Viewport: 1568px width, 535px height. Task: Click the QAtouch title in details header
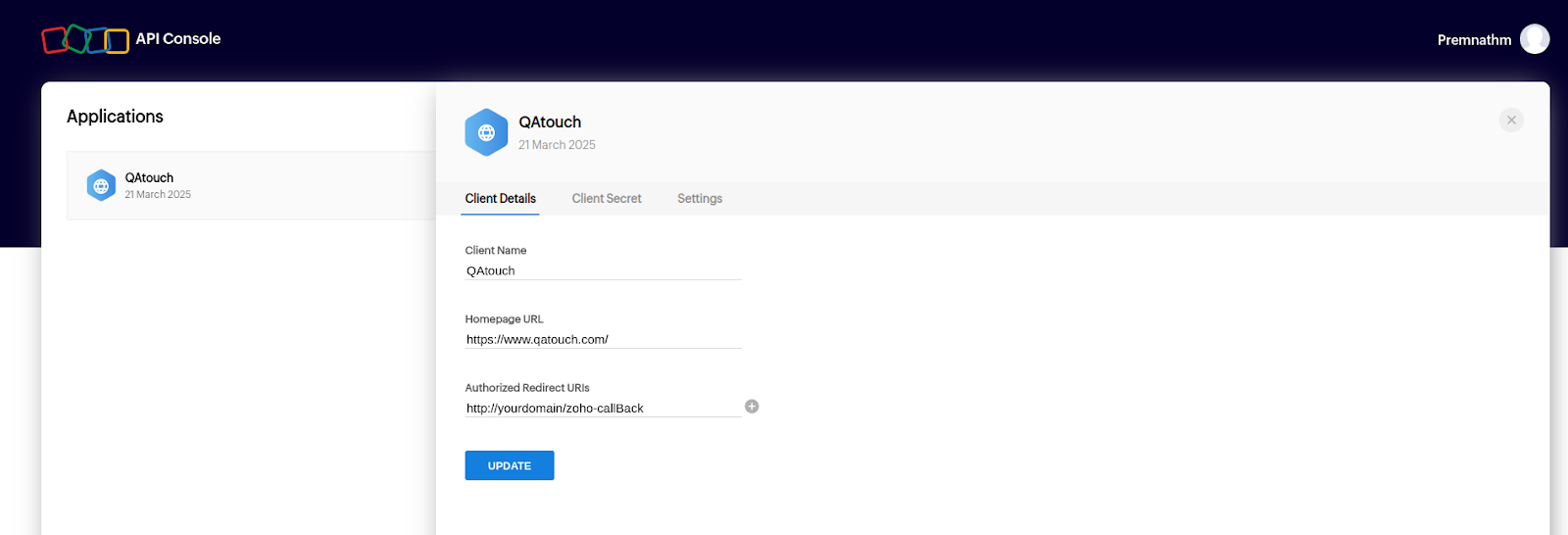550,122
